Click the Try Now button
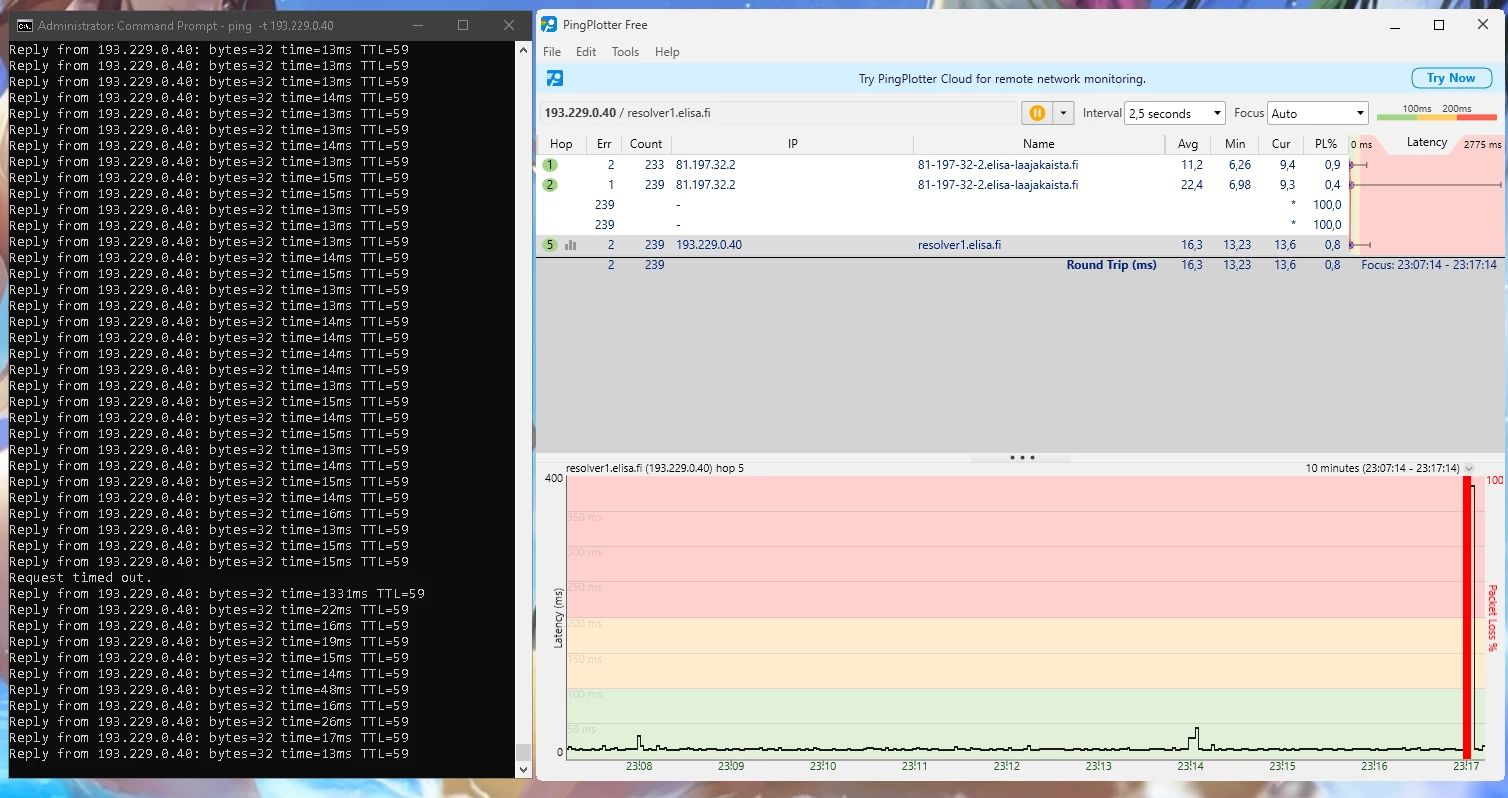The height and width of the screenshot is (798, 1508). pyautogui.click(x=1450, y=78)
